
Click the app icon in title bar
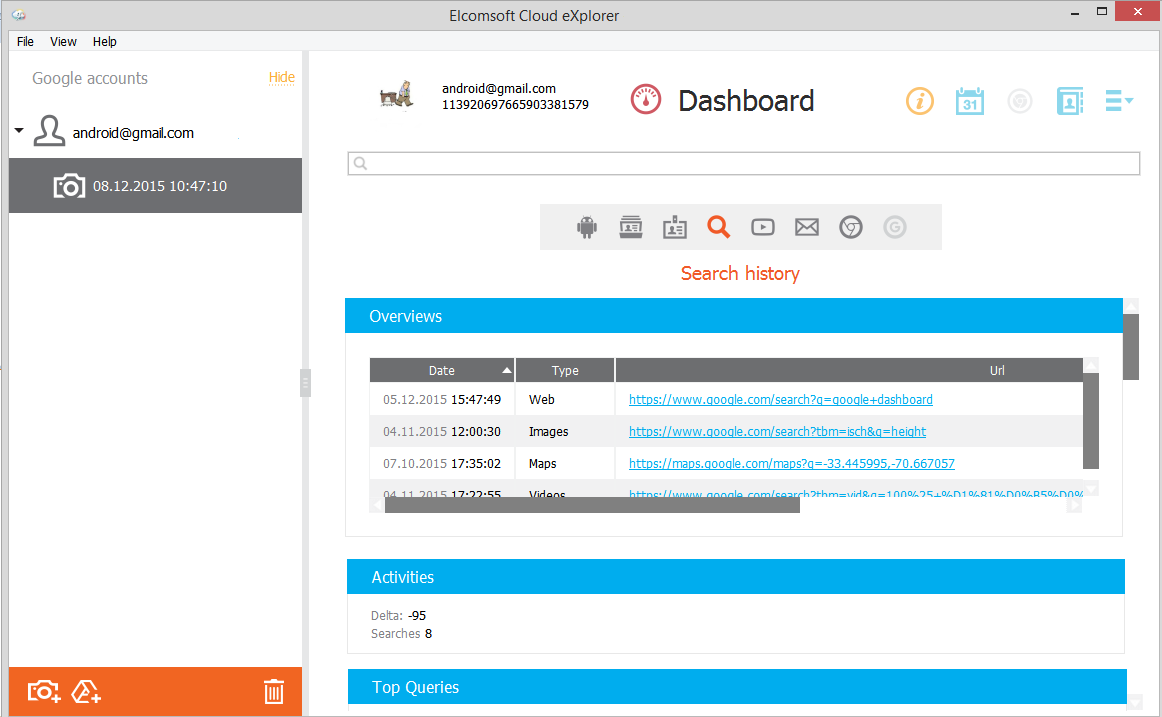19,15
